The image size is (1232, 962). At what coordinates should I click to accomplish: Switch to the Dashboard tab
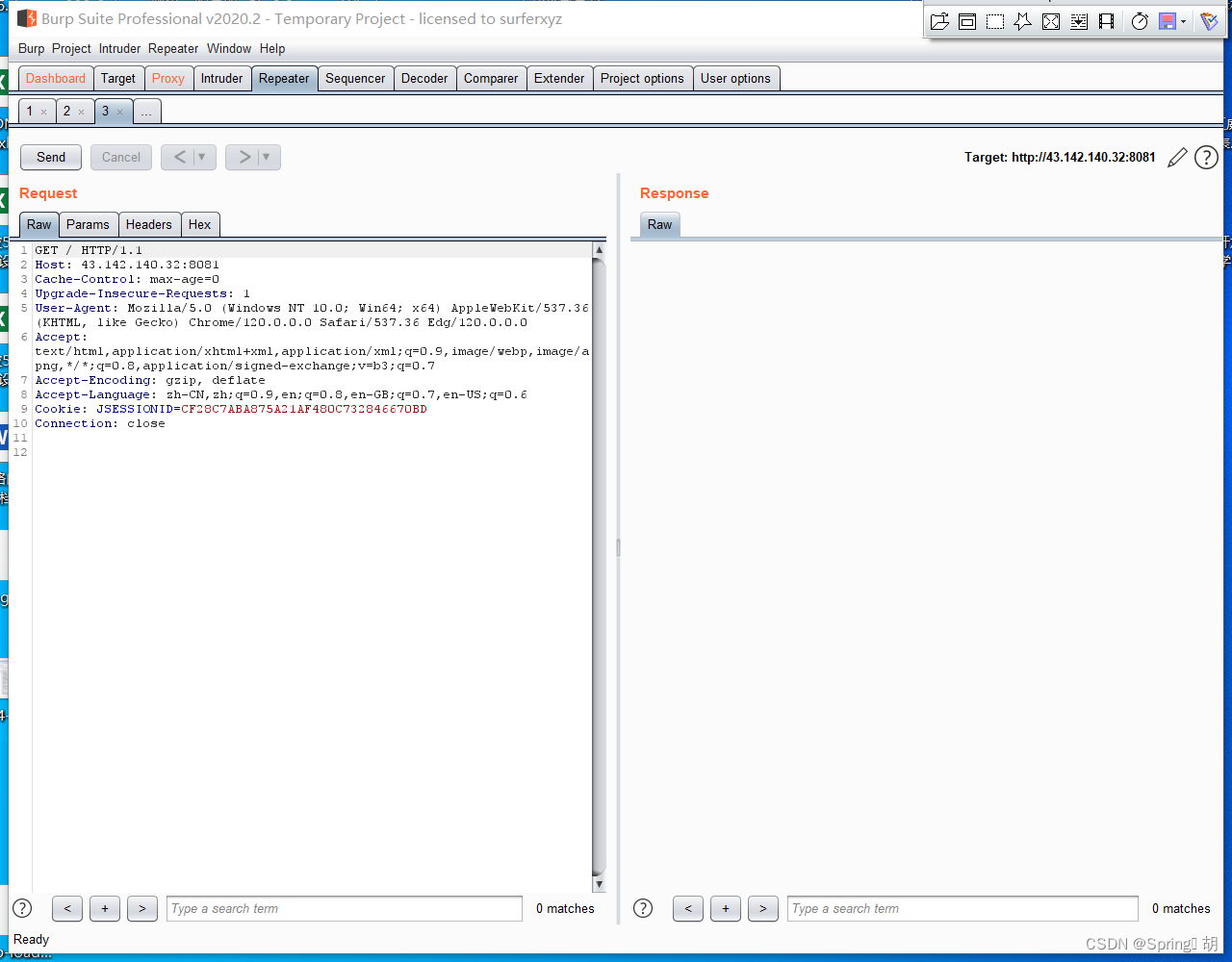click(x=56, y=79)
